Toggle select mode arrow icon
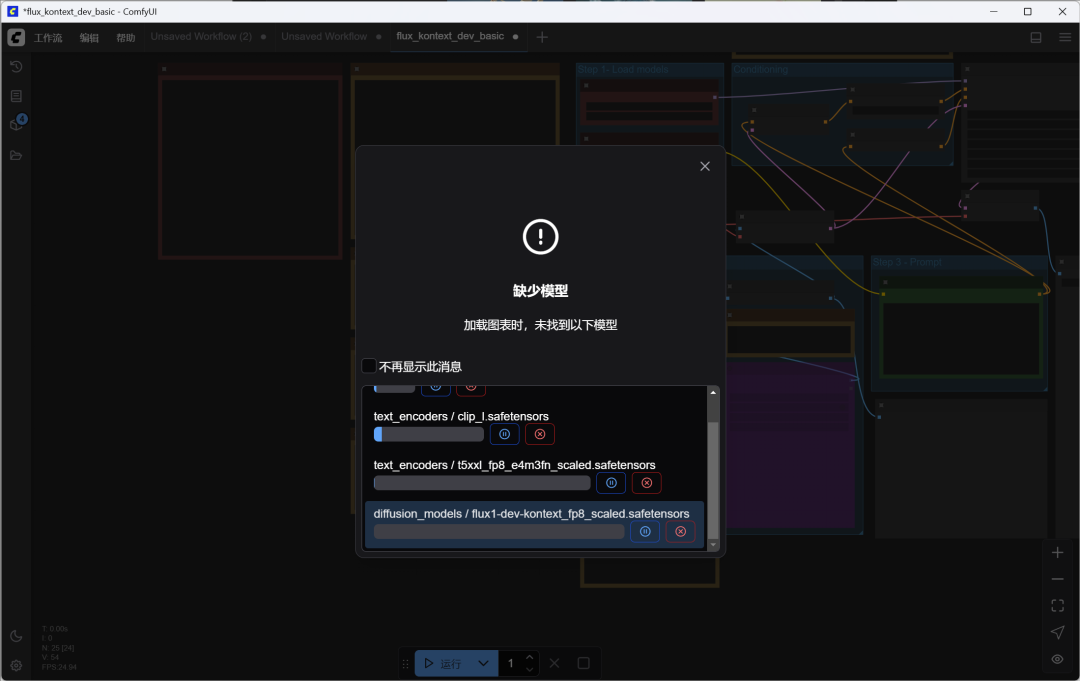The height and width of the screenshot is (681, 1080). click(x=1057, y=632)
